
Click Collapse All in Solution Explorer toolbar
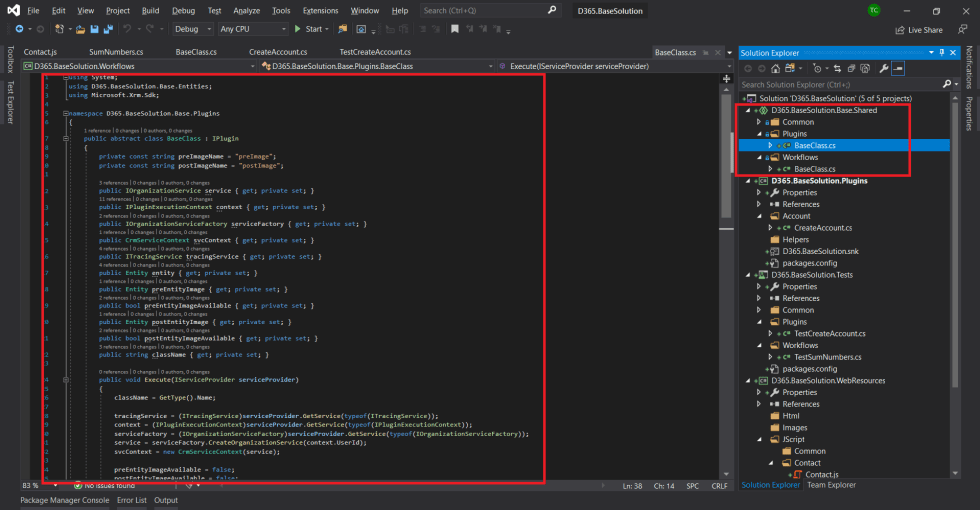(x=849, y=68)
